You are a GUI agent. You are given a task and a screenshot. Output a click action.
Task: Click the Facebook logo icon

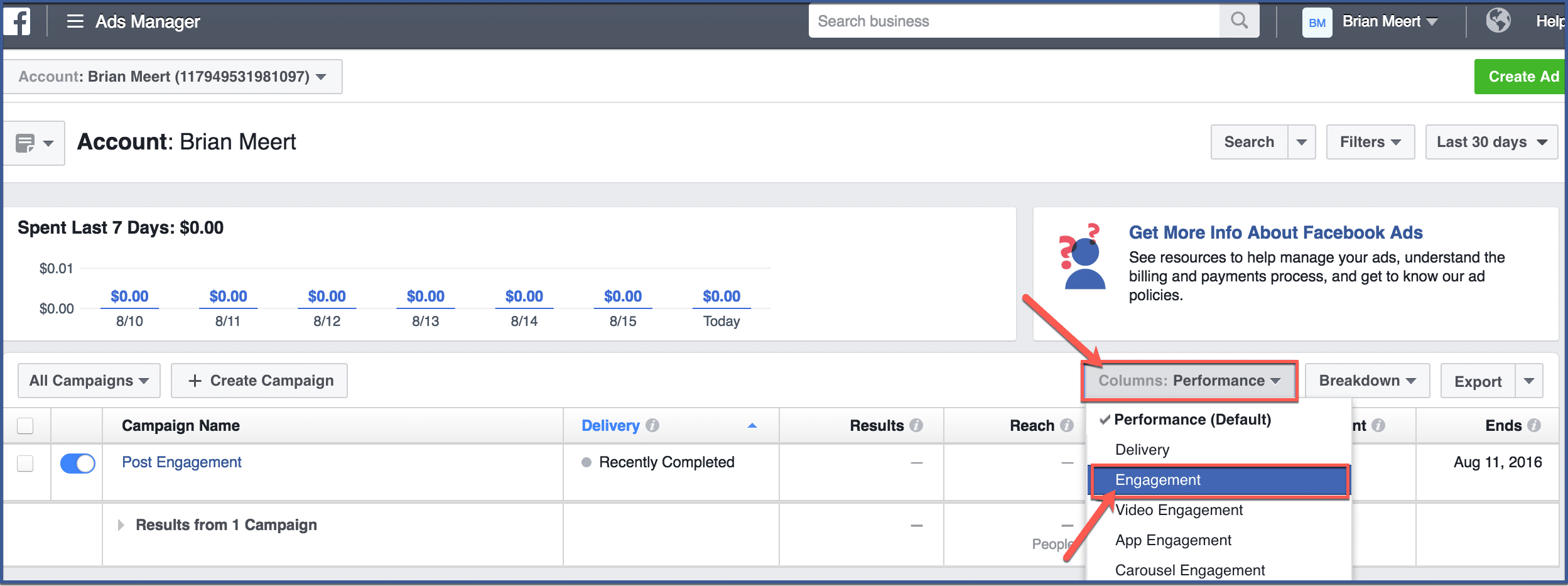[x=17, y=21]
